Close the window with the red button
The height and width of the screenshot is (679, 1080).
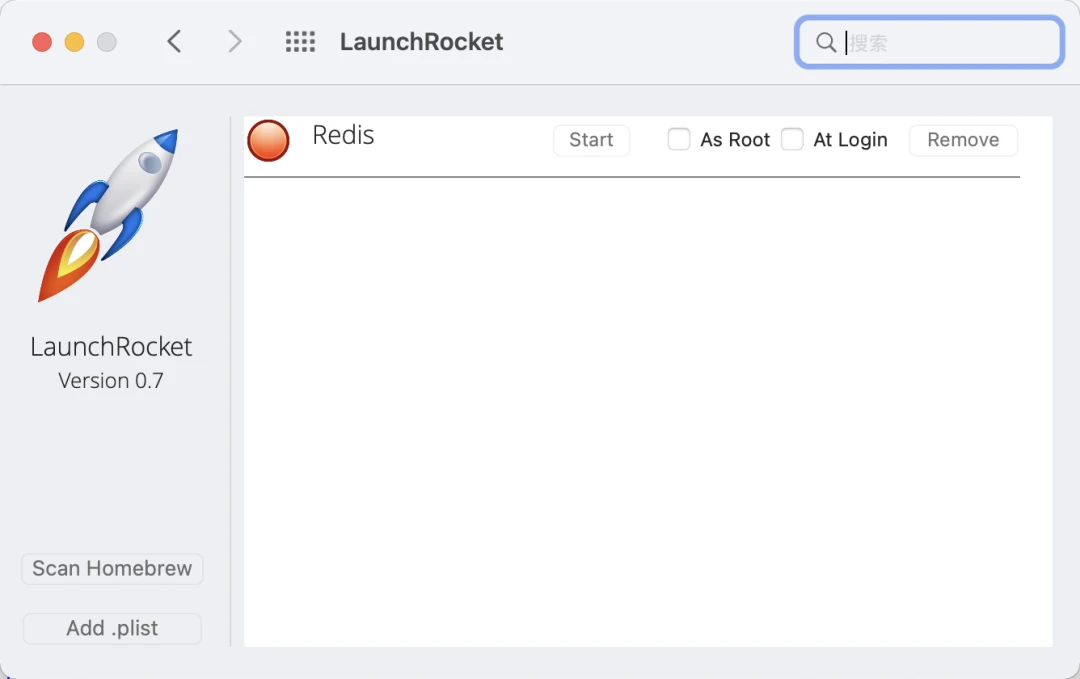(42, 42)
